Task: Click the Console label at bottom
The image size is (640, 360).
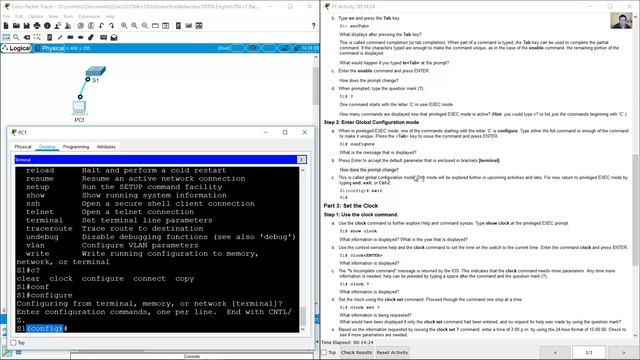Action: tap(191, 356)
